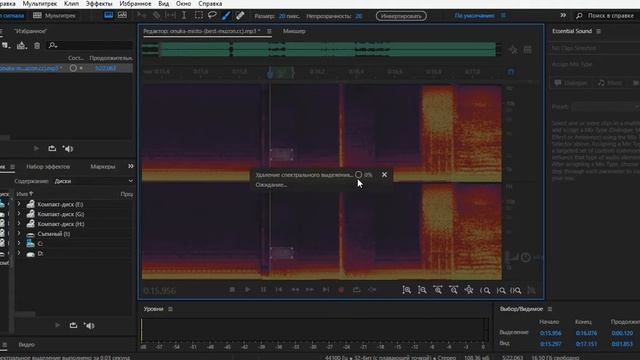Toggle Auto-play in Media Browser

click(x=89, y=325)
